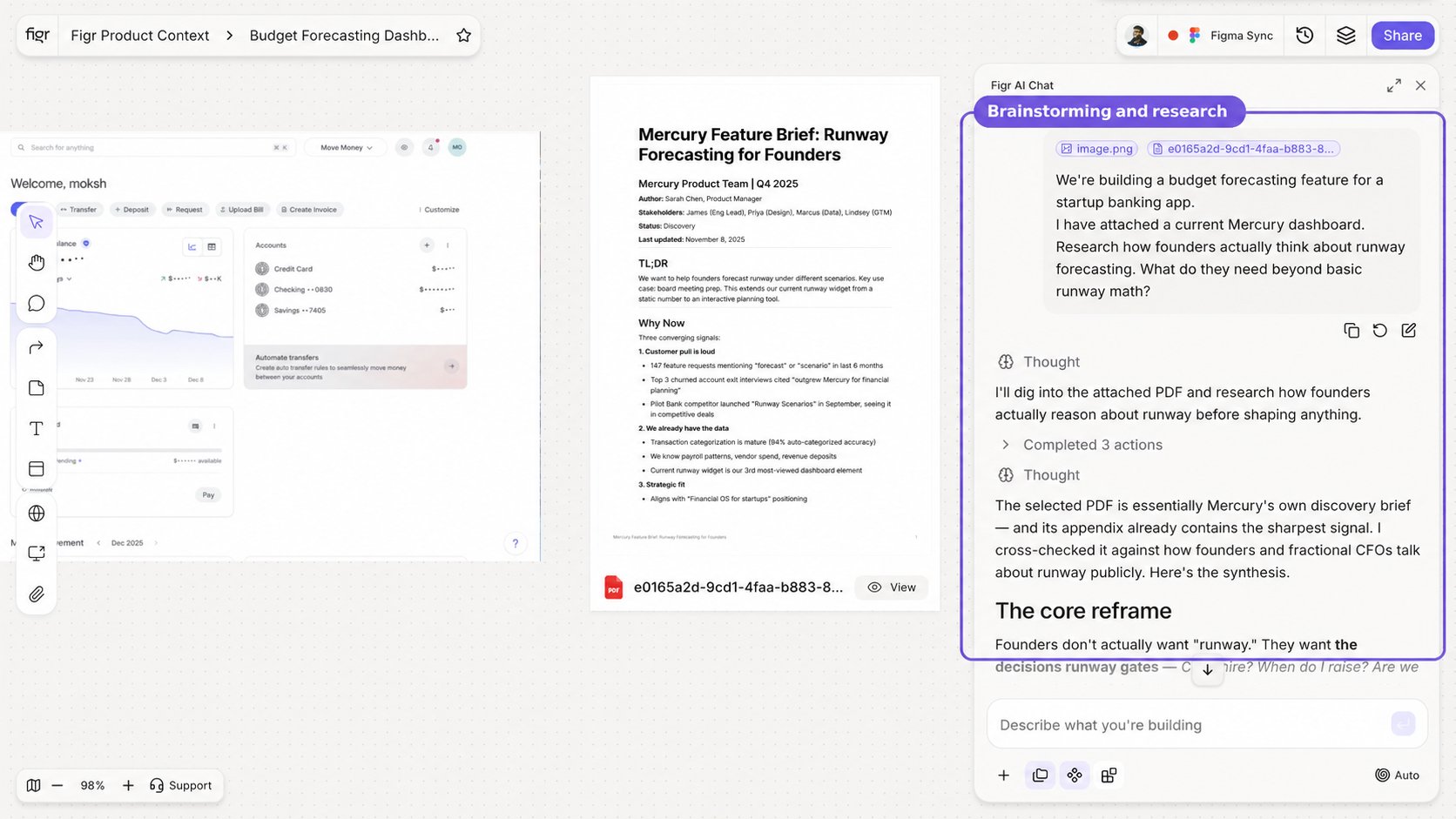Image resolution: width=1456 pixels, height=819 pixels.
Task: Close the Figr AI Chat panel
Action: [x=1420, y=85]
